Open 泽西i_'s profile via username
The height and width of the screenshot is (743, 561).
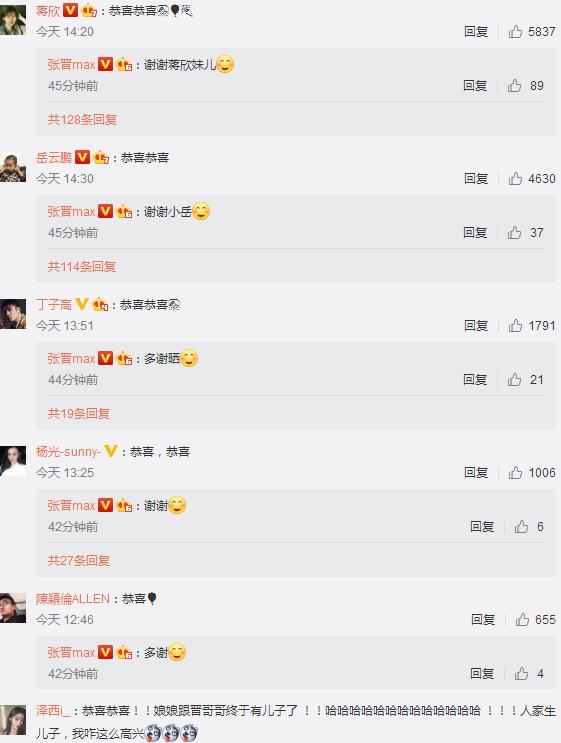pos(53,710)
